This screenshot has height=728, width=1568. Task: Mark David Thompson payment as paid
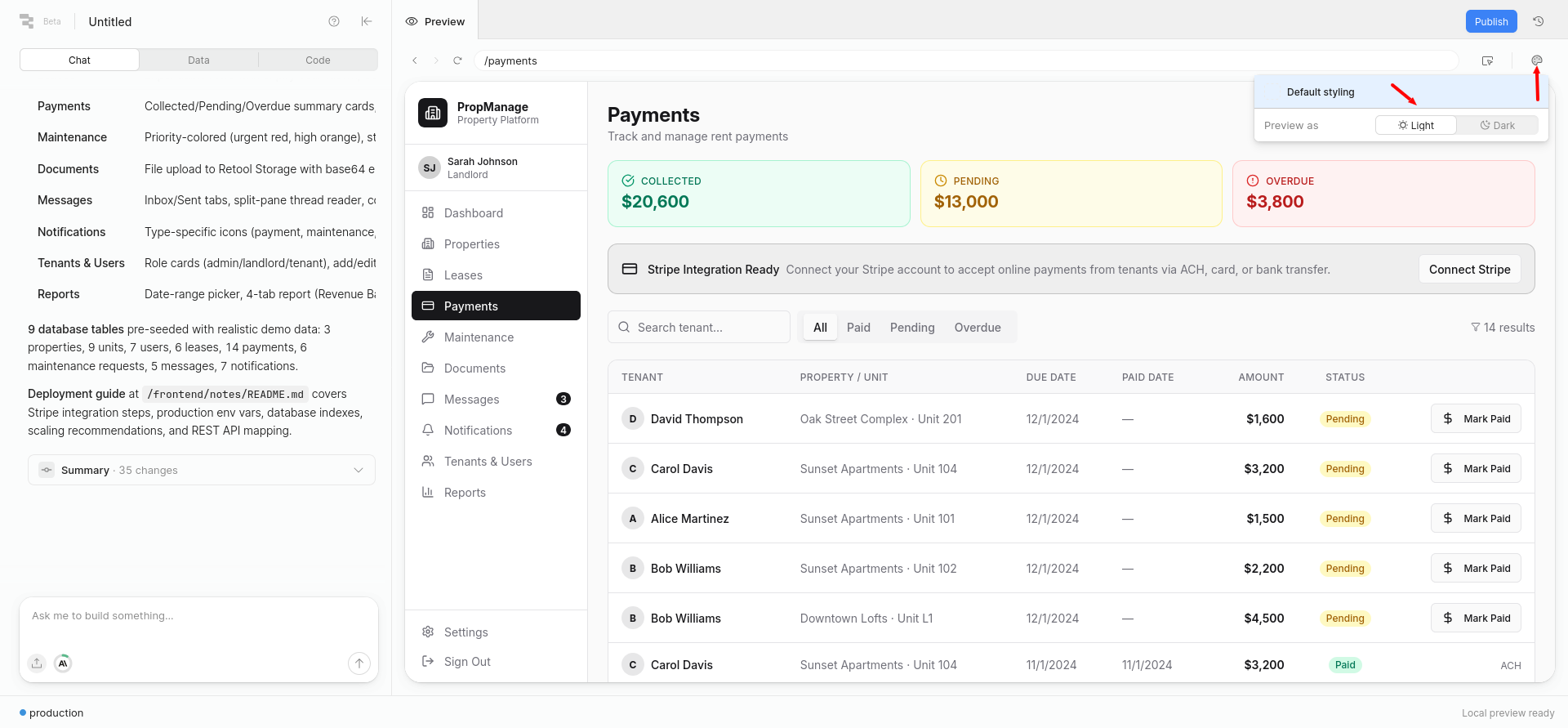(x=1476, y=418)
